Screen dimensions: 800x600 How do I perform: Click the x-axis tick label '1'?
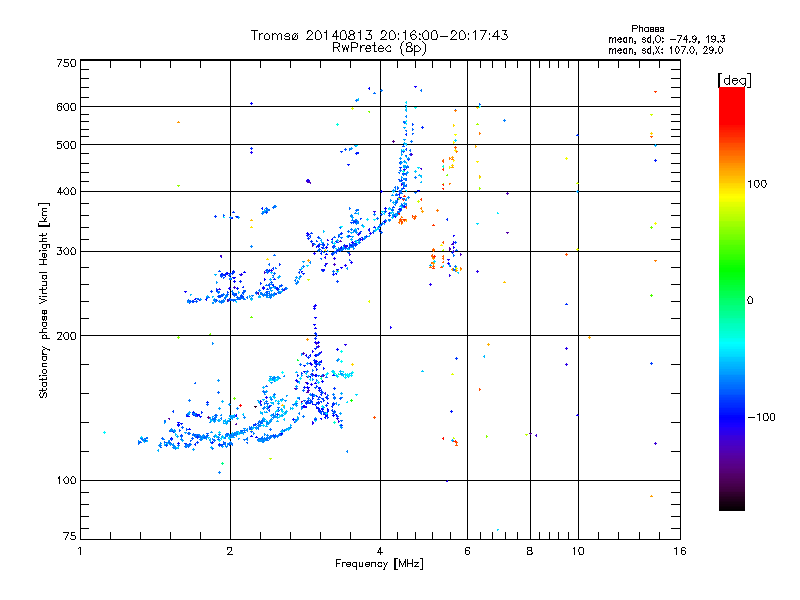(x=80, y=551)
